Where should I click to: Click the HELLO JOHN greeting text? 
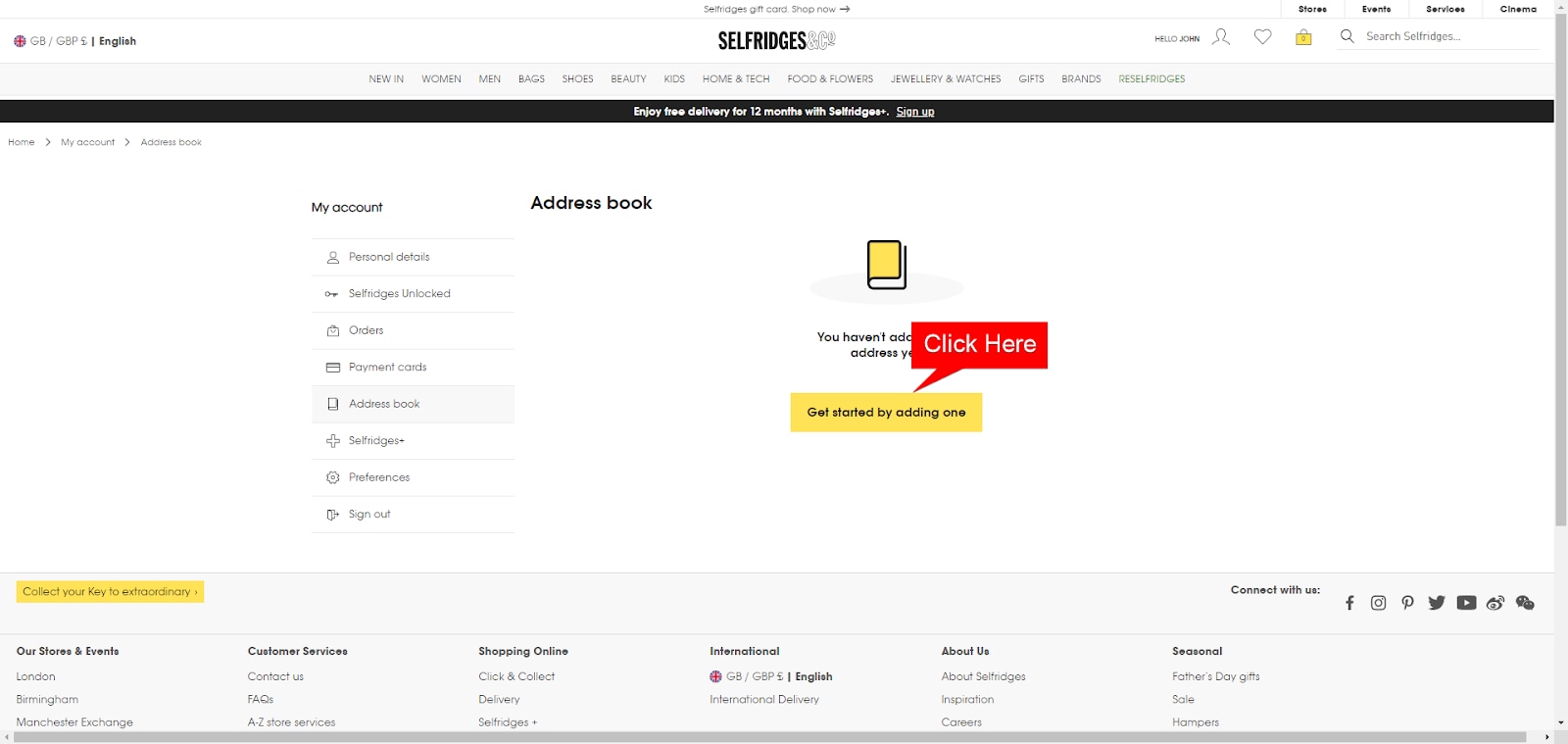click(x=1177, y=39)
